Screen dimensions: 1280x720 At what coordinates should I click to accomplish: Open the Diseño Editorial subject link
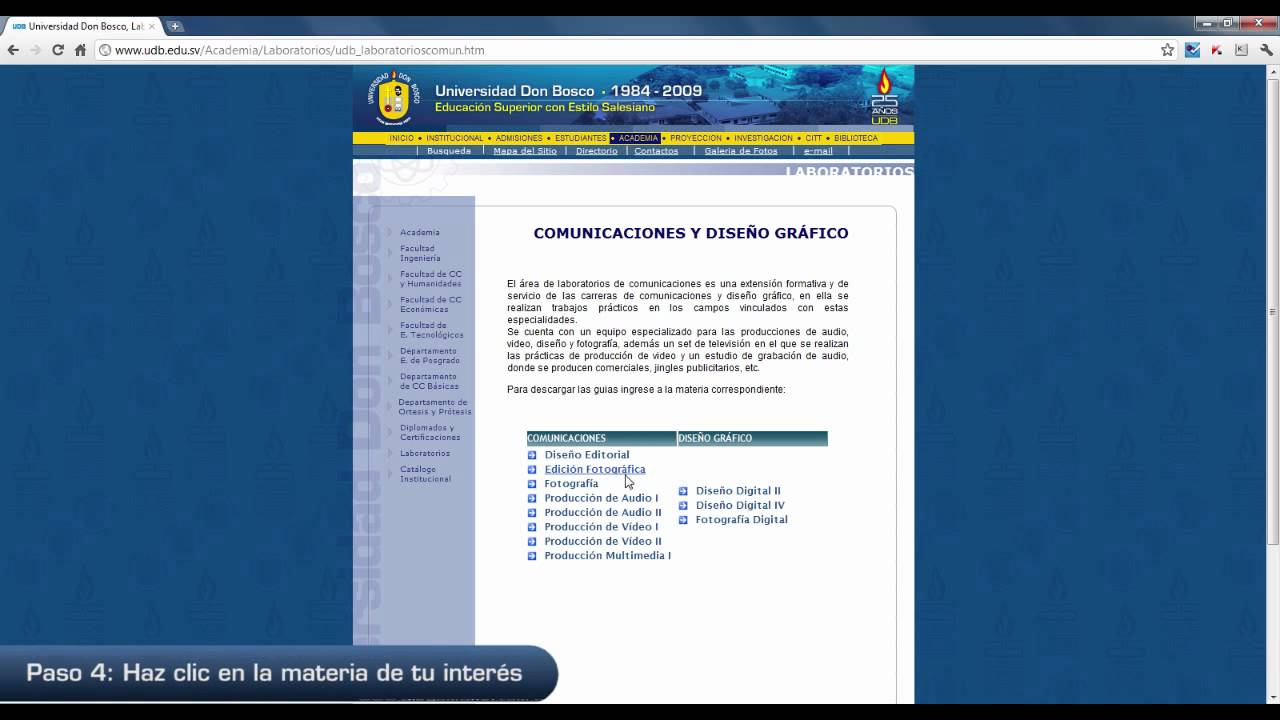pyautogui.click(x=587, y=455)
